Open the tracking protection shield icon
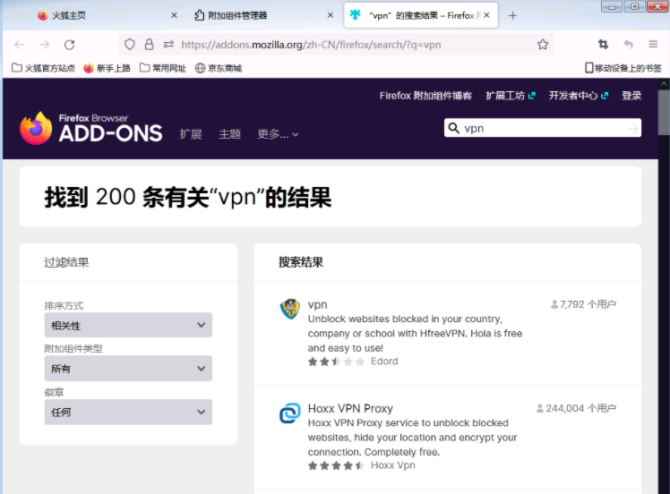 (130, 44)
